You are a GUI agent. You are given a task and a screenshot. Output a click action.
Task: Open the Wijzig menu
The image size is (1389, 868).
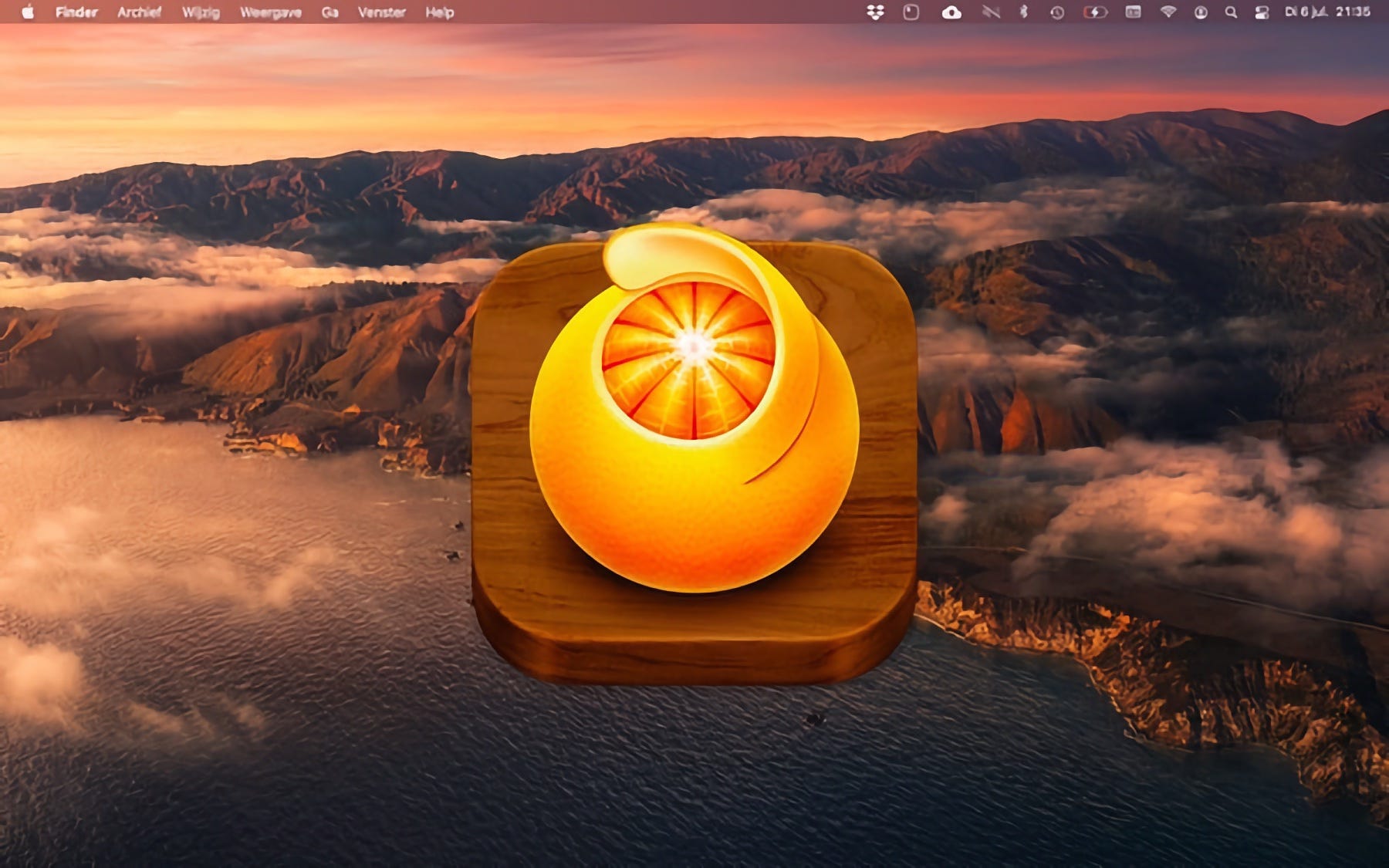click(x=201, y=12)
